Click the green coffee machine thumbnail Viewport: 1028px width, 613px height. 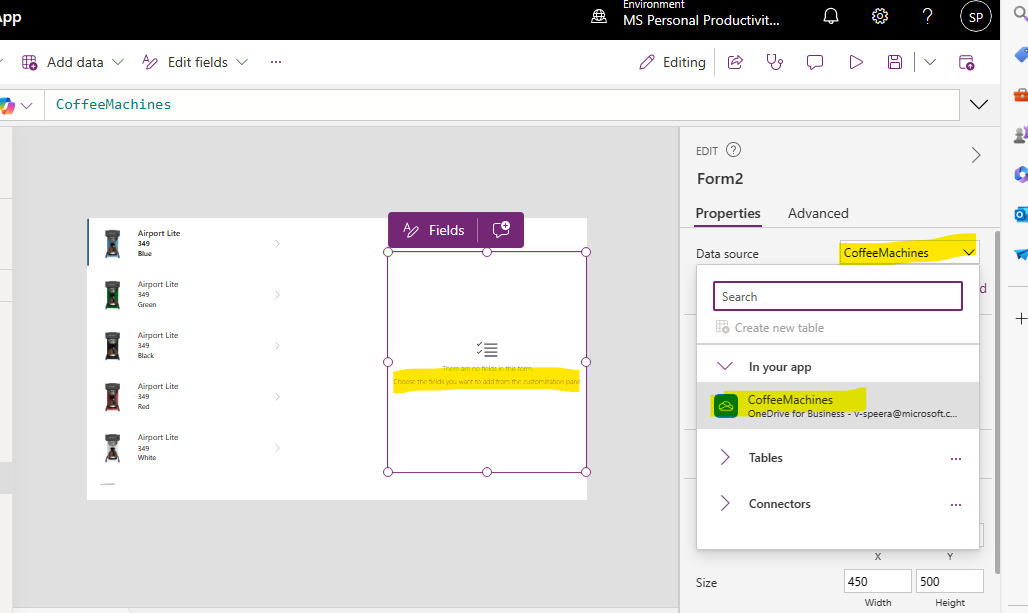pyautogui.click(x=113, y=295)
